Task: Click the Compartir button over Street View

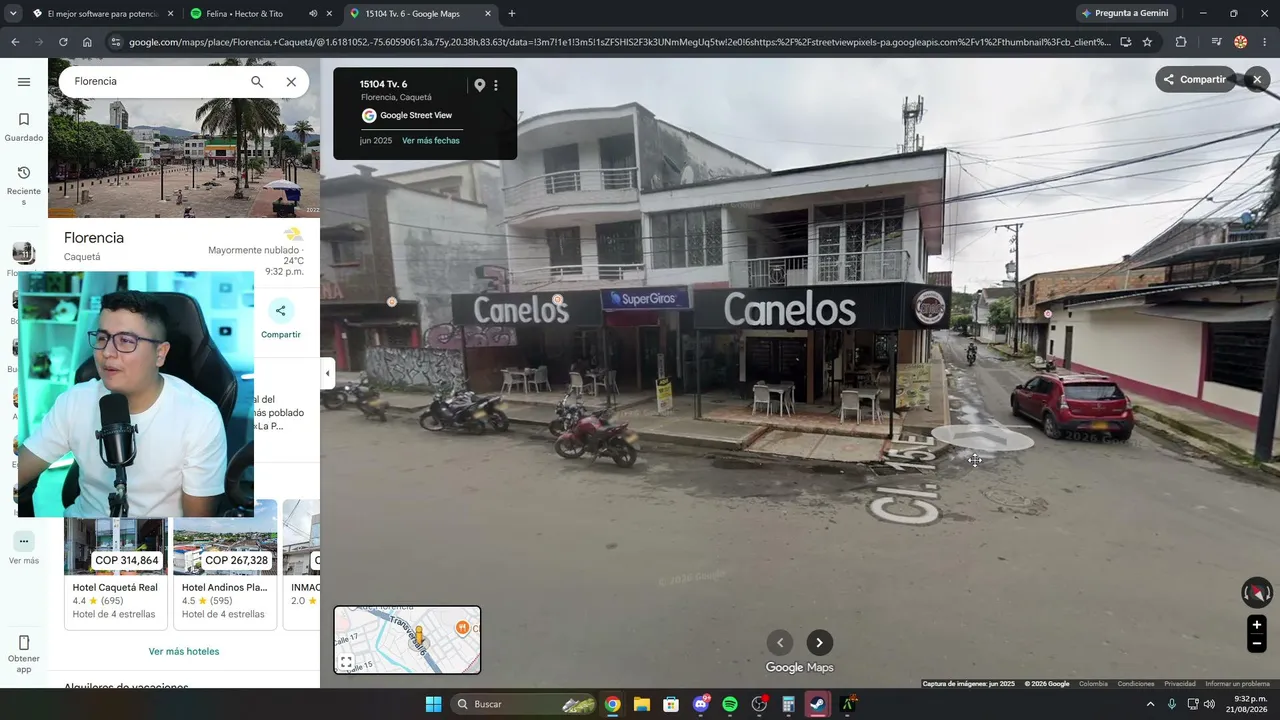Action: tap(1194, 80)
